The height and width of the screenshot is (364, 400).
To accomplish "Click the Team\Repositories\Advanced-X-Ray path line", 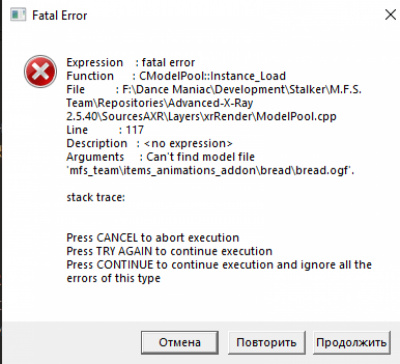I will [160, 103].
